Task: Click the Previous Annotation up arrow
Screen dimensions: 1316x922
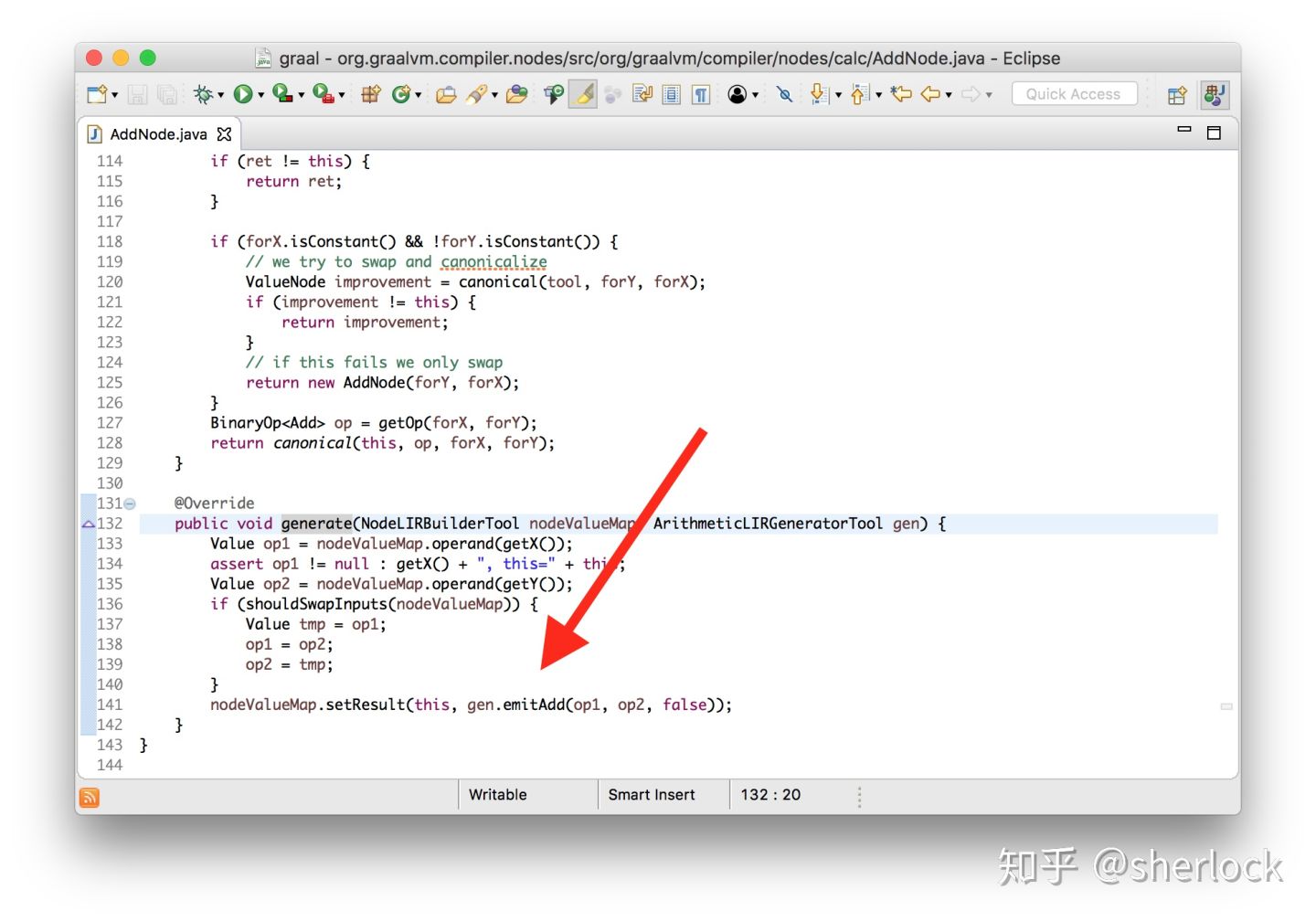Action: click(x=859, y=94)
